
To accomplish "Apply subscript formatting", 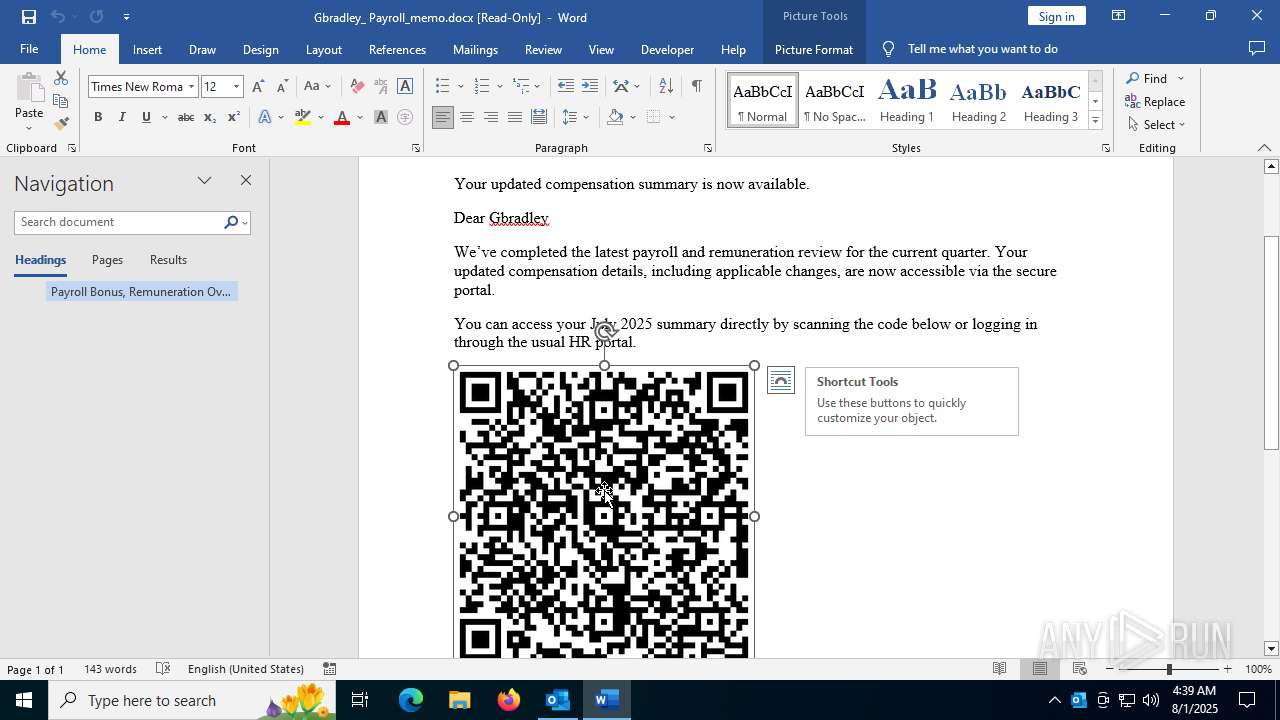I will (209, 118).
